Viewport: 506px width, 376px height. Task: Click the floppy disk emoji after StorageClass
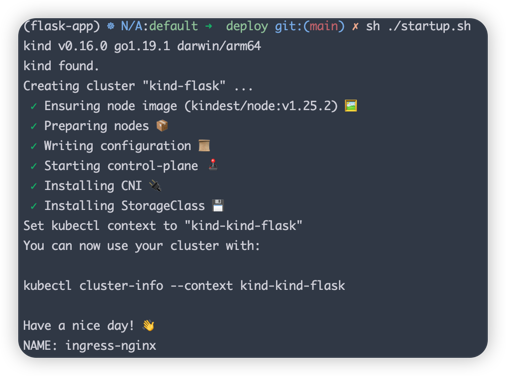(x=218, y=206)
